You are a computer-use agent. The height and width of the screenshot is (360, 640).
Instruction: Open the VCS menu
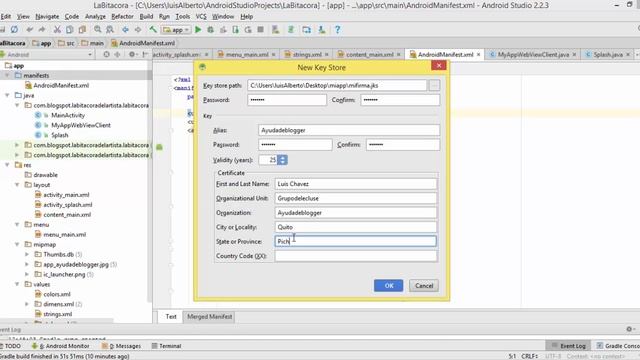pyautogui.click(x=201, y=16)
